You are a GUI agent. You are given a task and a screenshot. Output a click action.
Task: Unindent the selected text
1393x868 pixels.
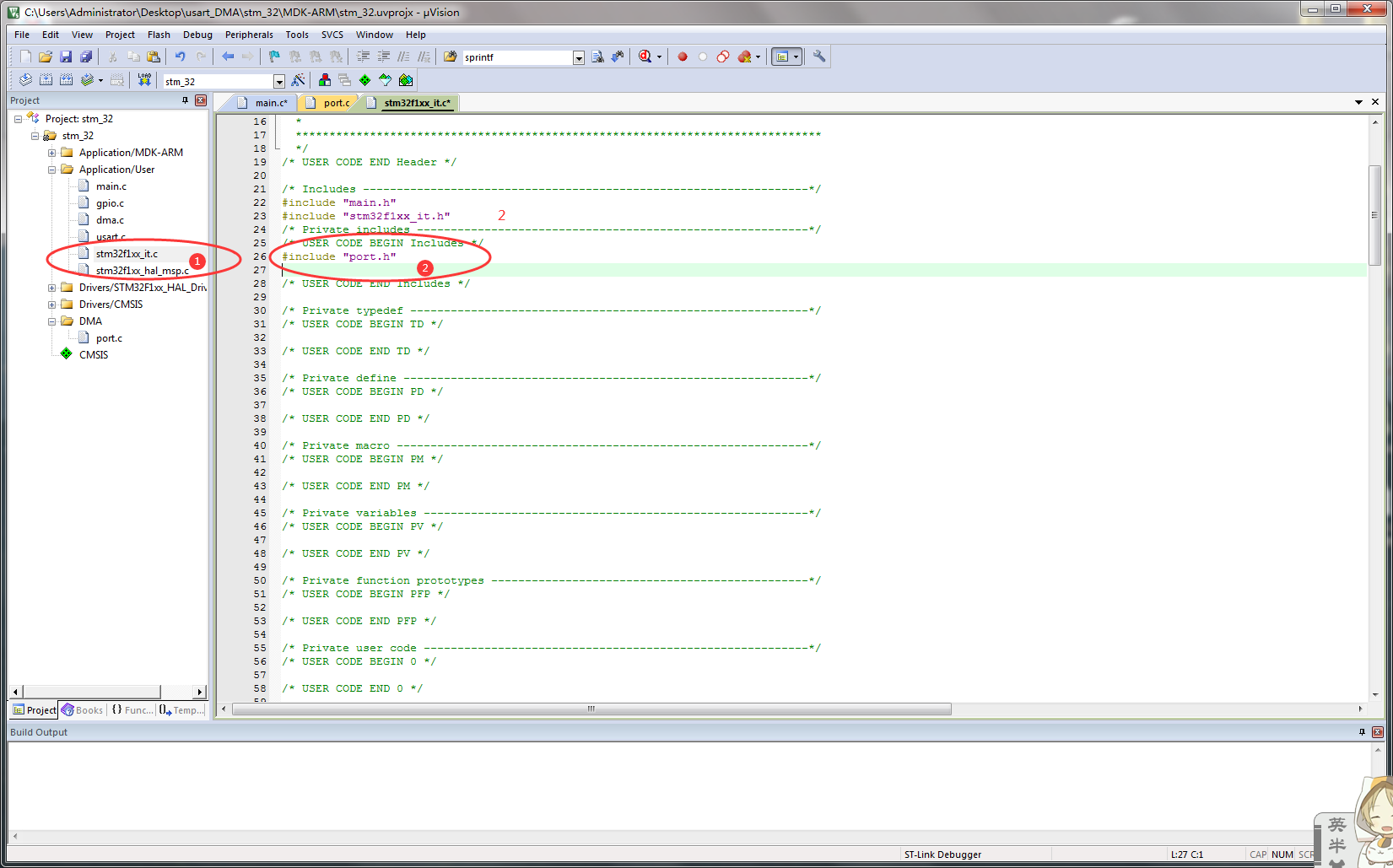[x=383, y=57]
